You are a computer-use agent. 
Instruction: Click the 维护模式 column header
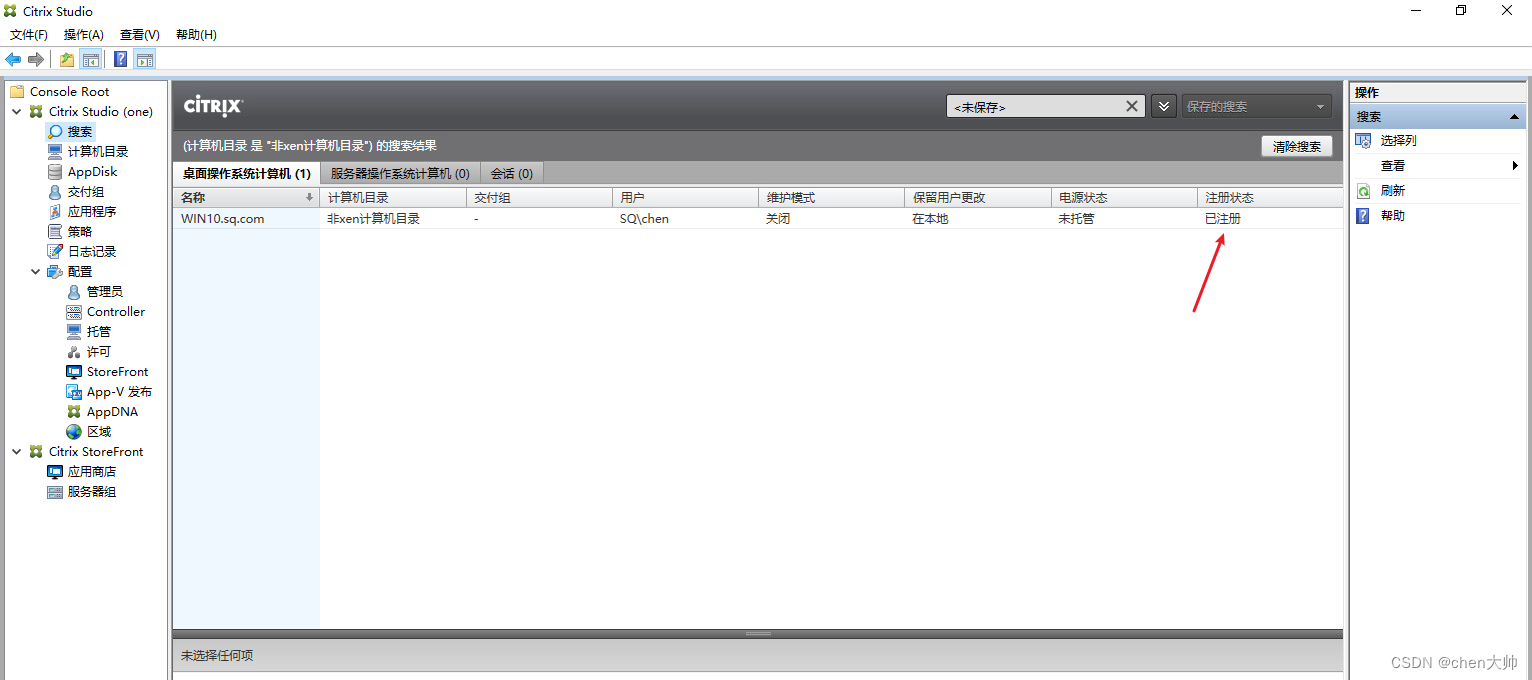click(831, 197)
